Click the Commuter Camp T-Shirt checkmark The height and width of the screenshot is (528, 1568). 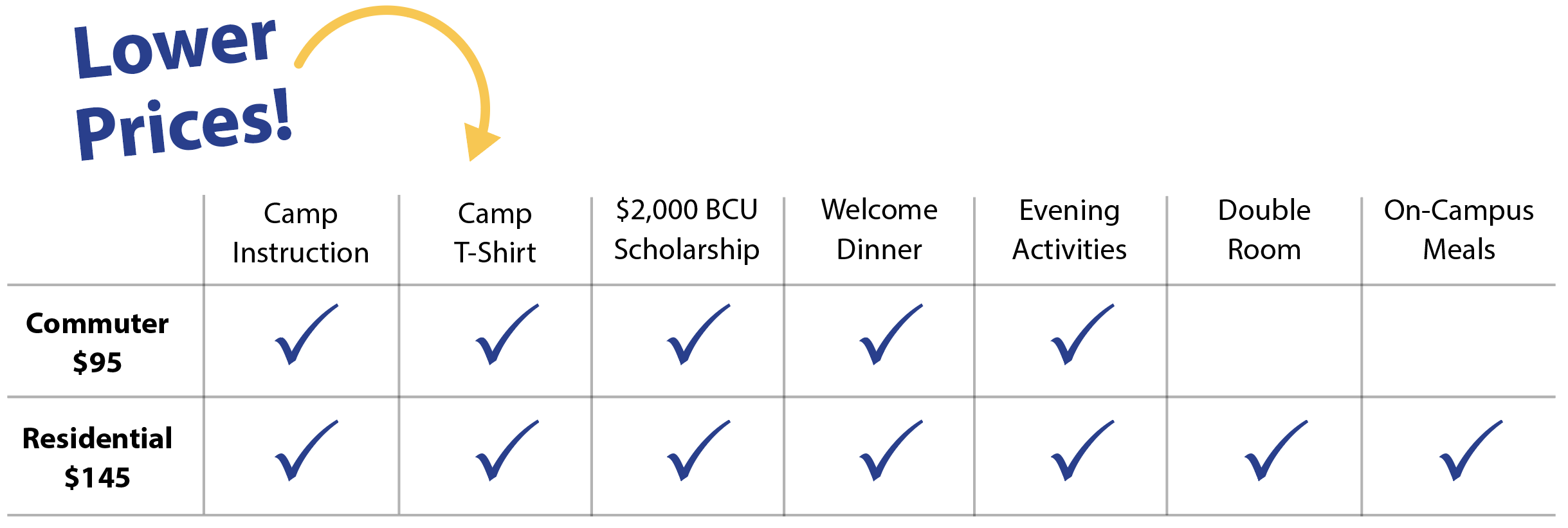click(x=507, y=334)
